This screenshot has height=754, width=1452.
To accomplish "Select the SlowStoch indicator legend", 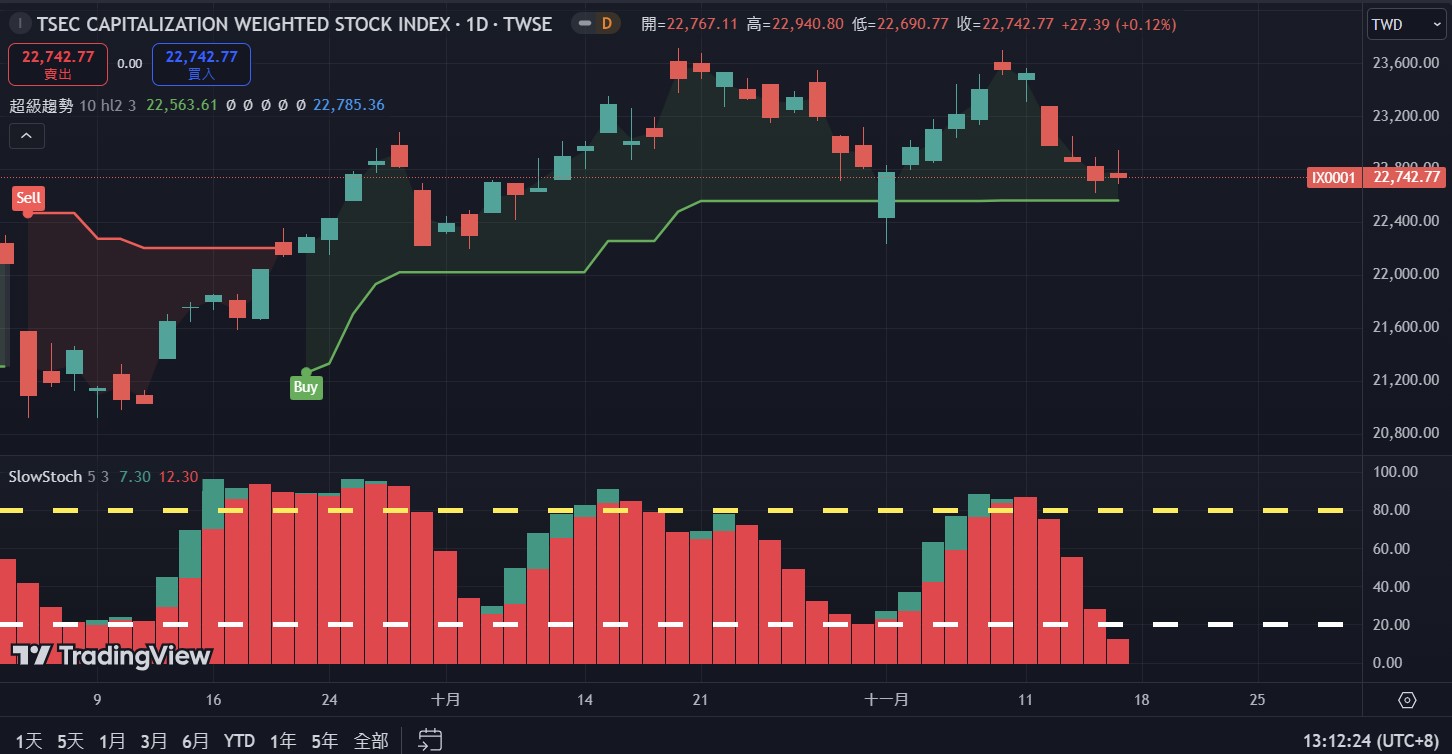I will [45, 477].
